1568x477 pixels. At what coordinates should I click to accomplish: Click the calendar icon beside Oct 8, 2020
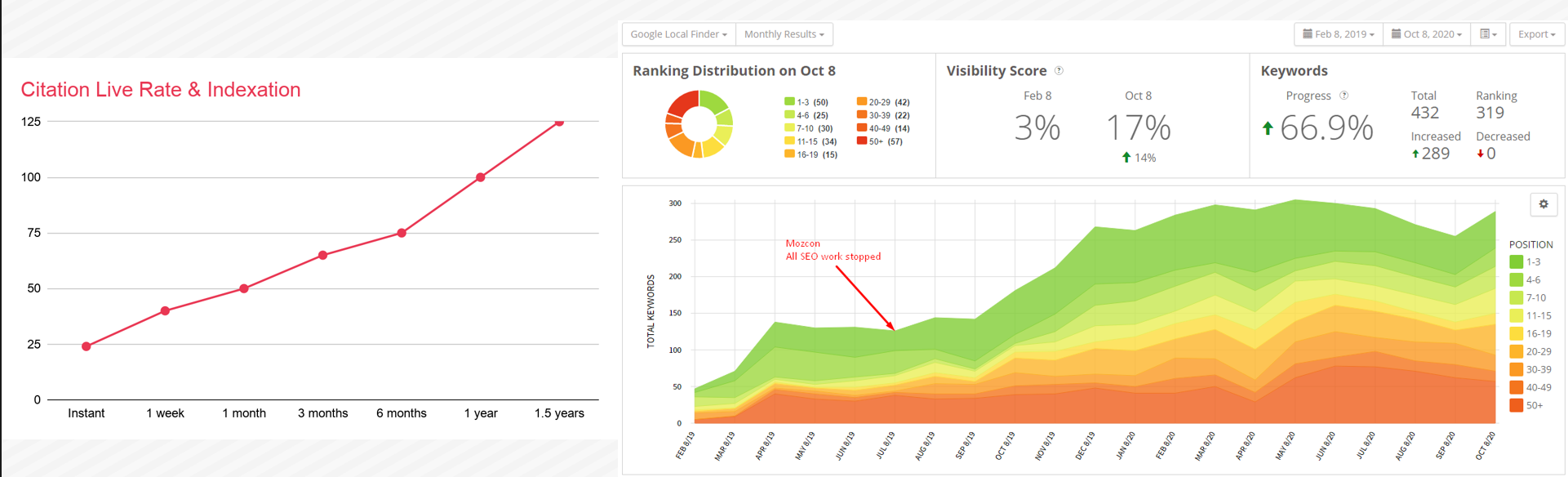point(1396,34)
